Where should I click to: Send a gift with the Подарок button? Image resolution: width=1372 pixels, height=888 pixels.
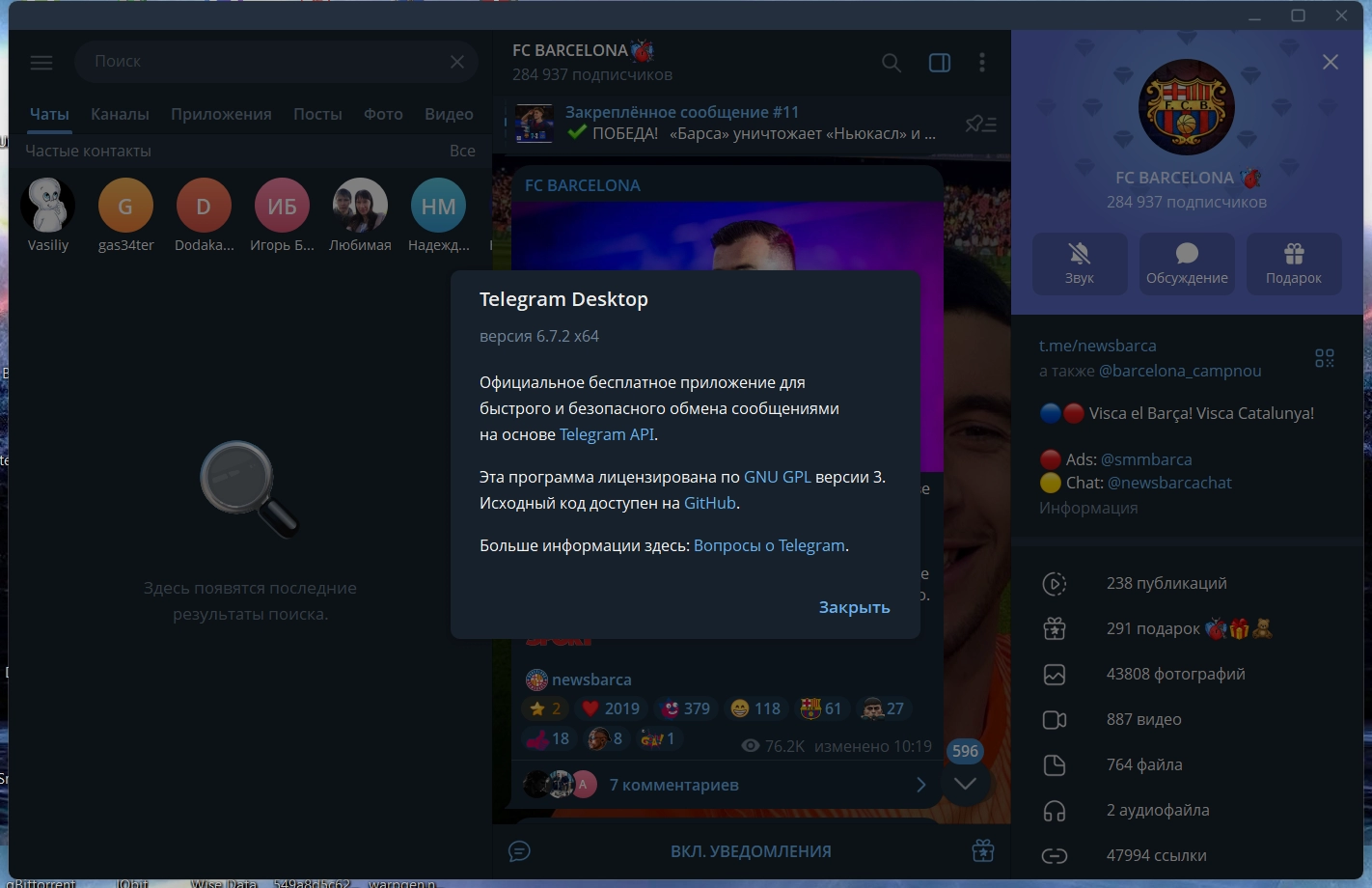[1294, 263]
